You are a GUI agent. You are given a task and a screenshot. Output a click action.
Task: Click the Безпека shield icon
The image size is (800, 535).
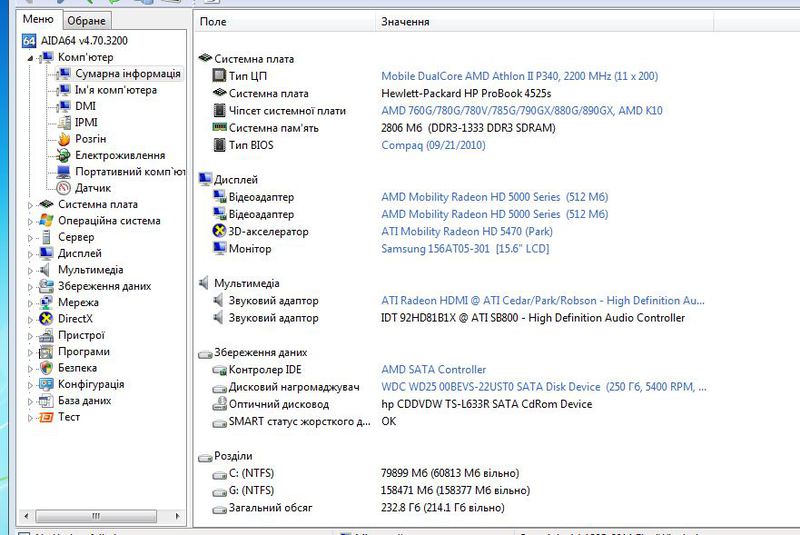[x=46, y=368]
